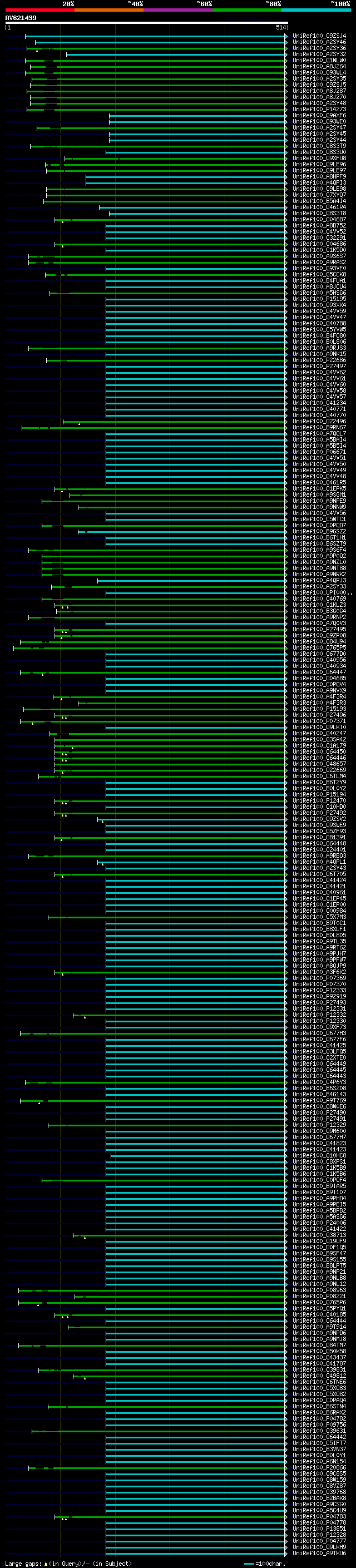Screen dimensions: 356x1568
Task: Select the cyan ~100% legend color bar
Action: (316, 10)
